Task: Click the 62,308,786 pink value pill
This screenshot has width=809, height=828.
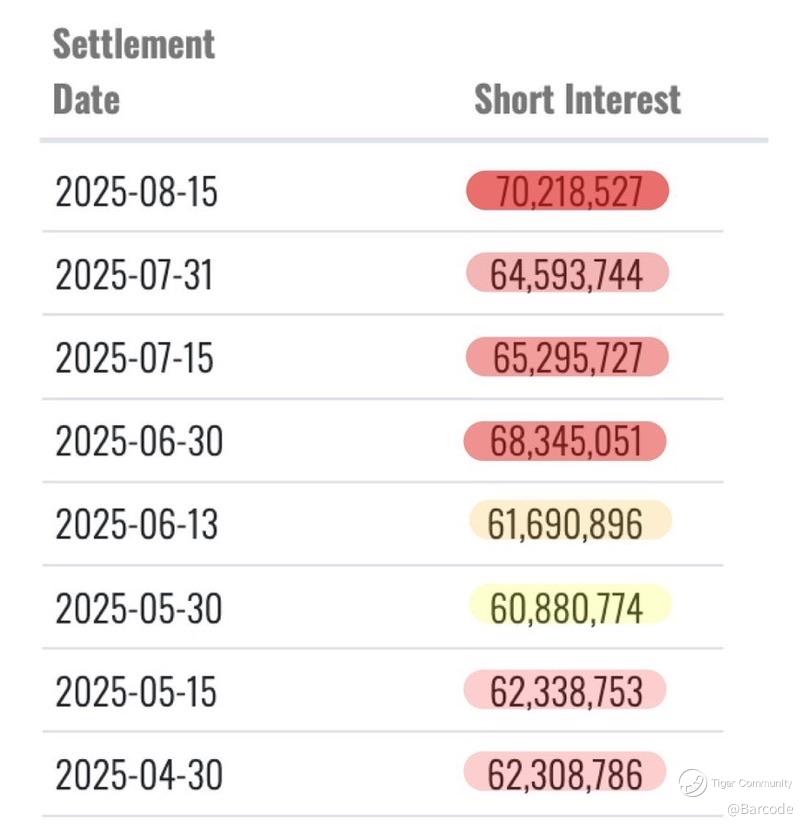Action: [565, 772]
